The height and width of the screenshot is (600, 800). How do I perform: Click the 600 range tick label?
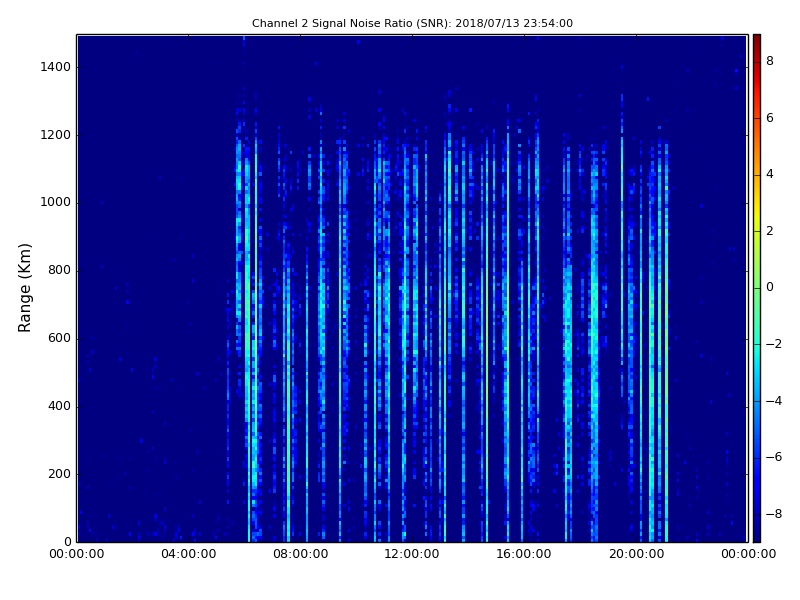tap(59, 338)
